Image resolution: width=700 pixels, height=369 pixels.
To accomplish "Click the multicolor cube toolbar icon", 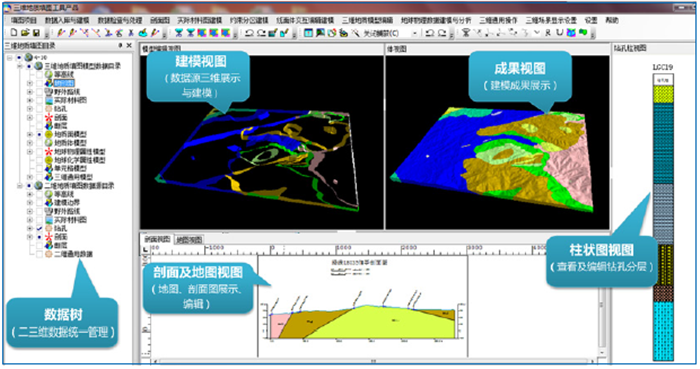I will tap(571, 33).
